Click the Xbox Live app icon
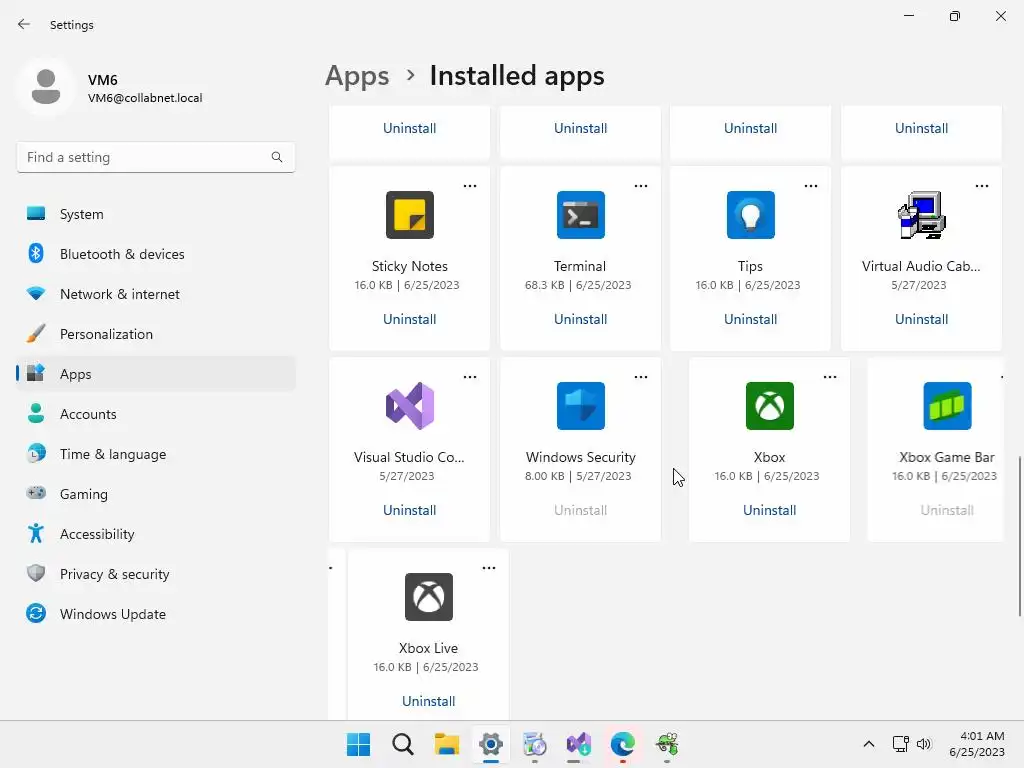The image size is (1024, 768). 428,597
